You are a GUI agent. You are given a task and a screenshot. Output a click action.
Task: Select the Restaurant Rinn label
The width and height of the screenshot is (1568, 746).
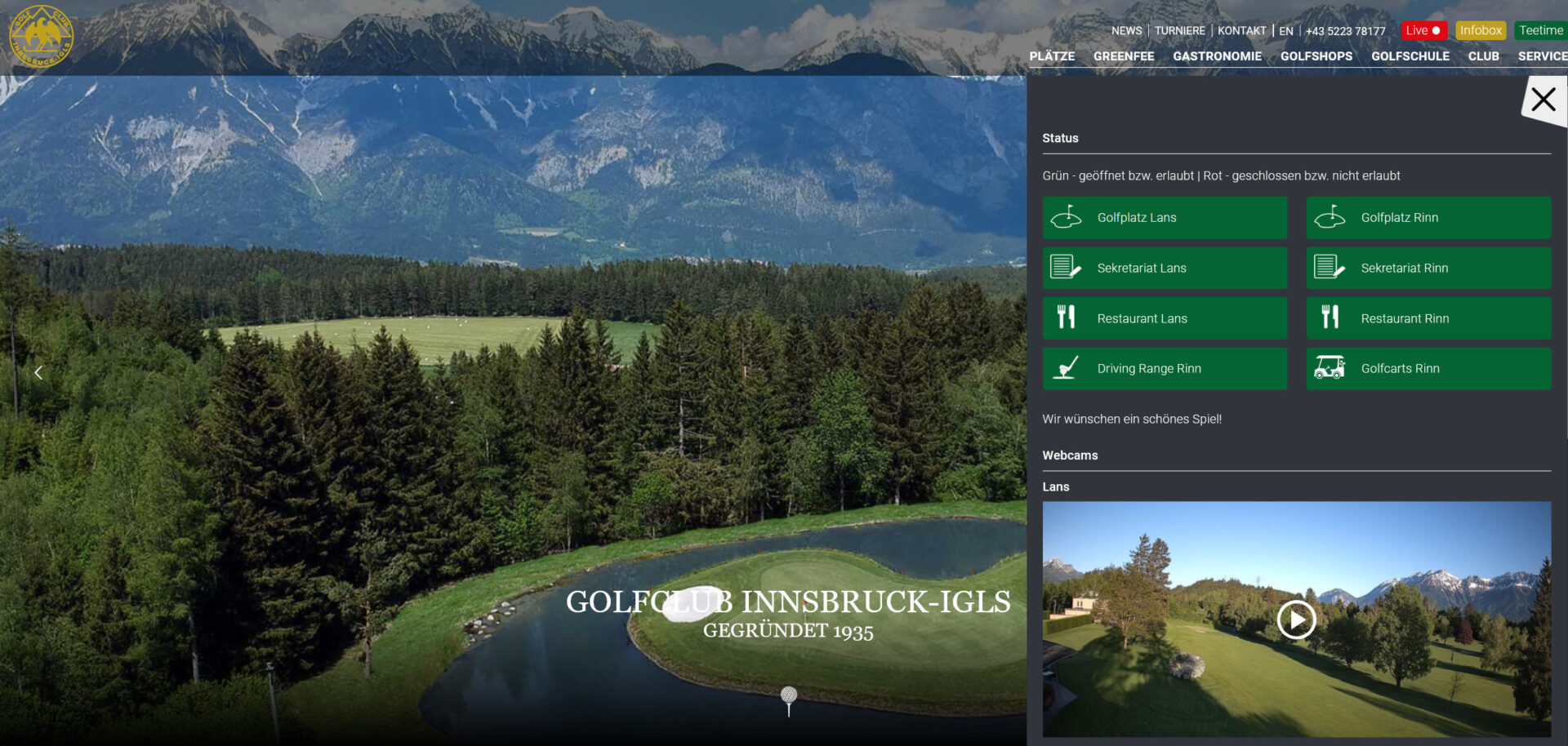tap(1405, 318)
